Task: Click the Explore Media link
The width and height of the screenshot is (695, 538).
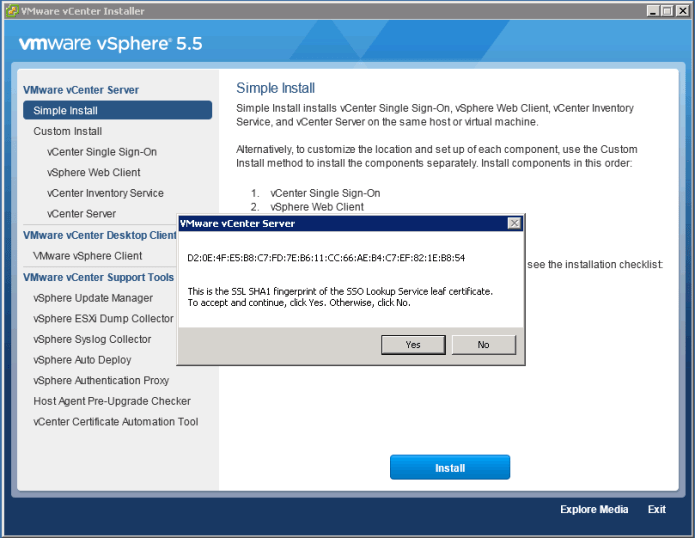Action: point(594,509)
